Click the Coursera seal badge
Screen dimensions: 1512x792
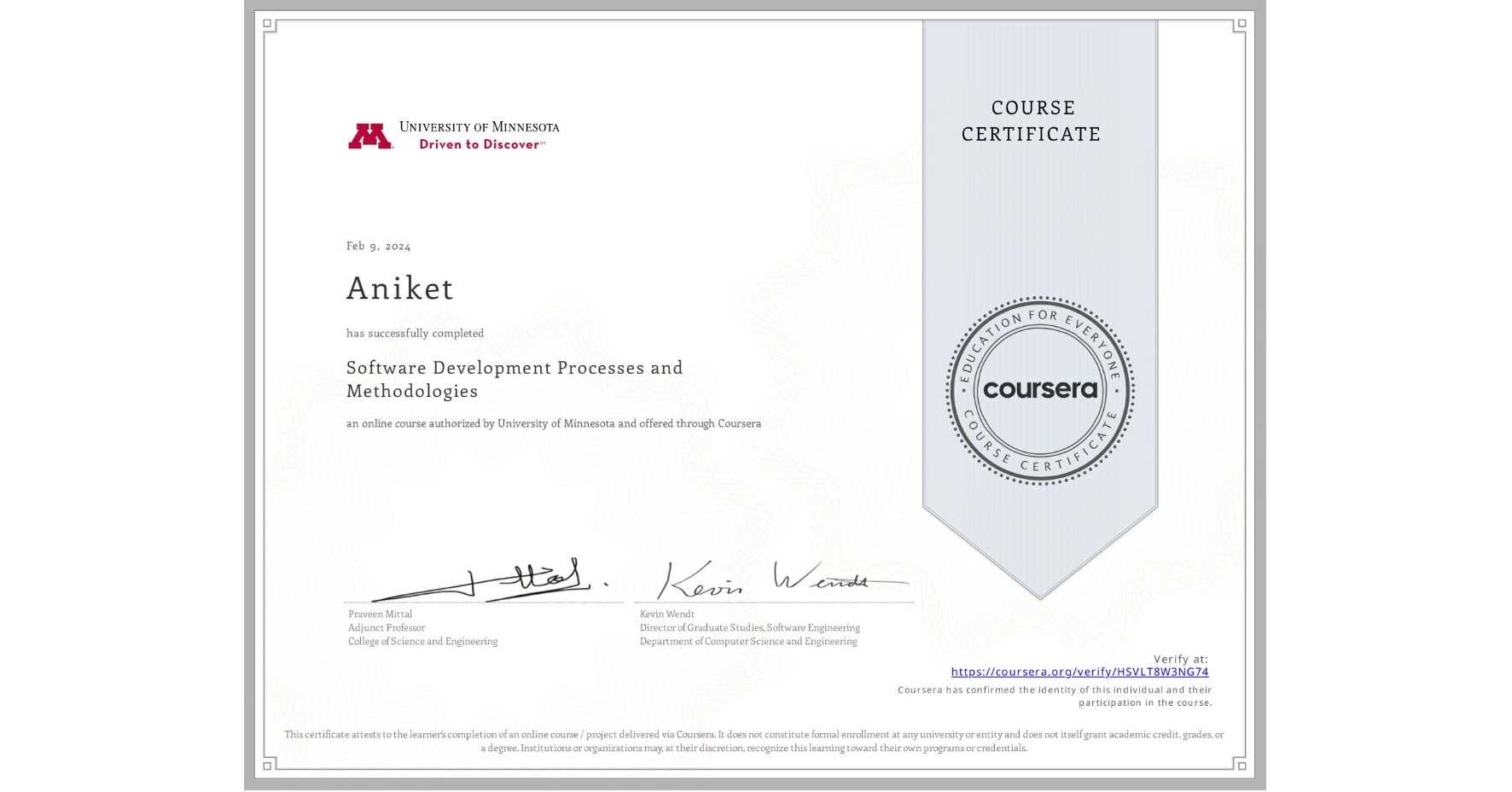coord(1039,390)
